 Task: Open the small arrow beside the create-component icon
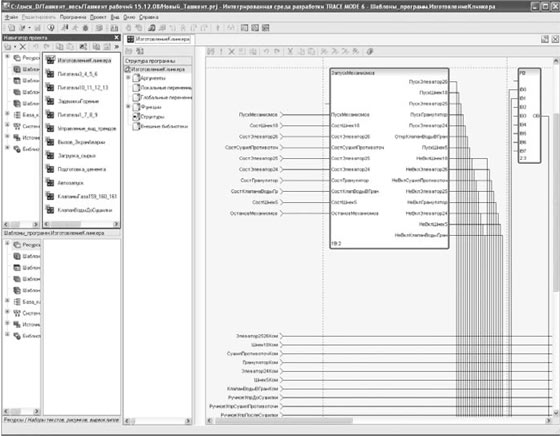pyautogui.click(x=15, y=47)
